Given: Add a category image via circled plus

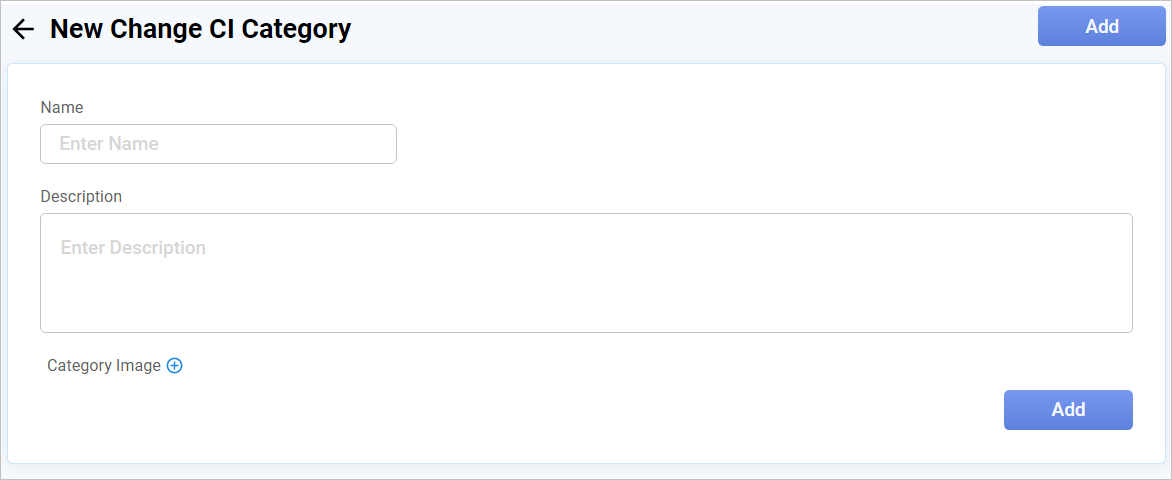Looking at the screenshot, I should [x=175, y=366].
